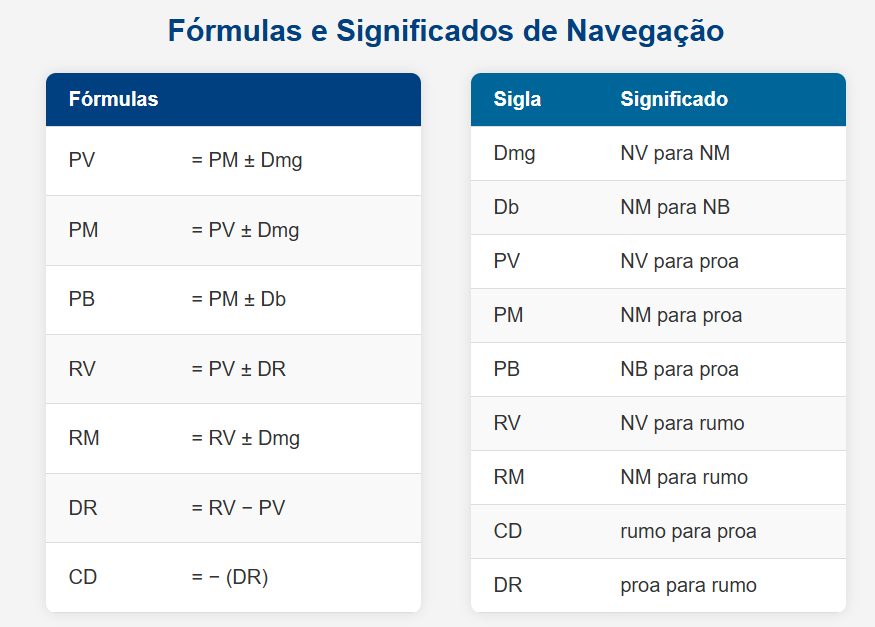Click the meaning NM para NB
This screenshot has width=875, height=627.
pos(675,208)
